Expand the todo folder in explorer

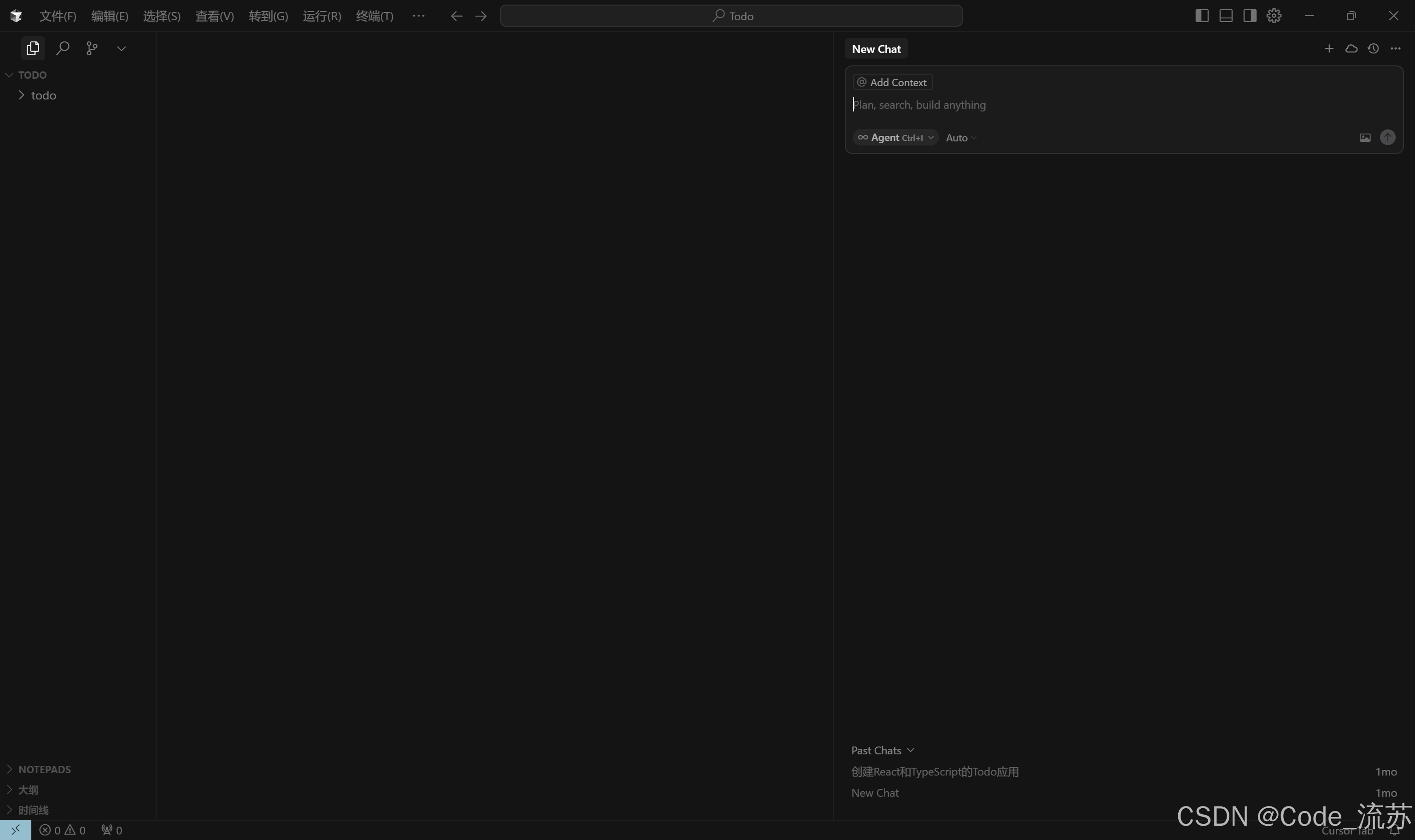tap(43, 95)
